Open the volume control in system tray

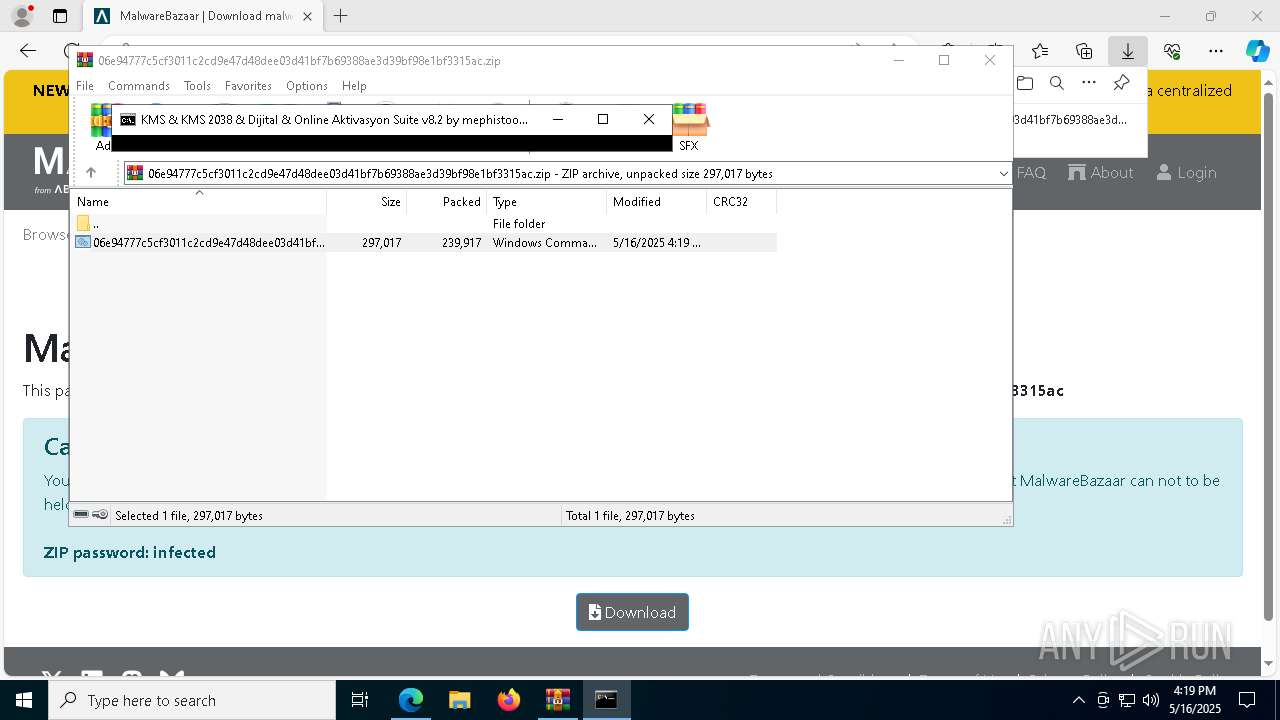tap(1150, 700)
